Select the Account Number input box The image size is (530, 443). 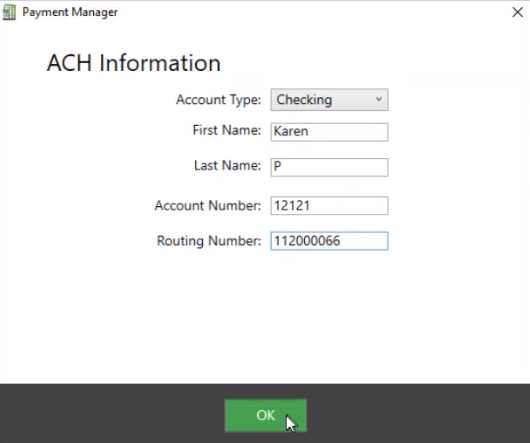tap(329, 205)
